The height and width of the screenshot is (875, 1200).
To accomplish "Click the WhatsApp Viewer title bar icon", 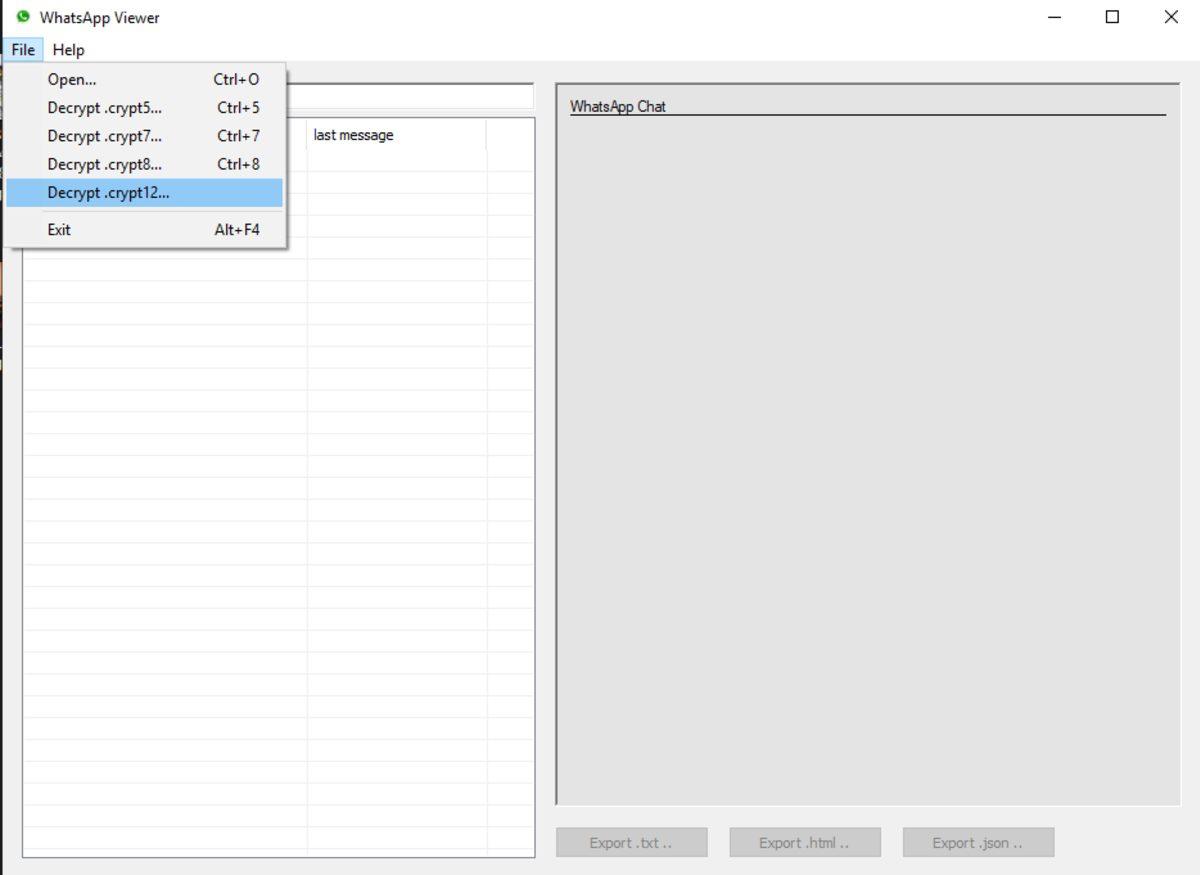I will pos(23,17).
